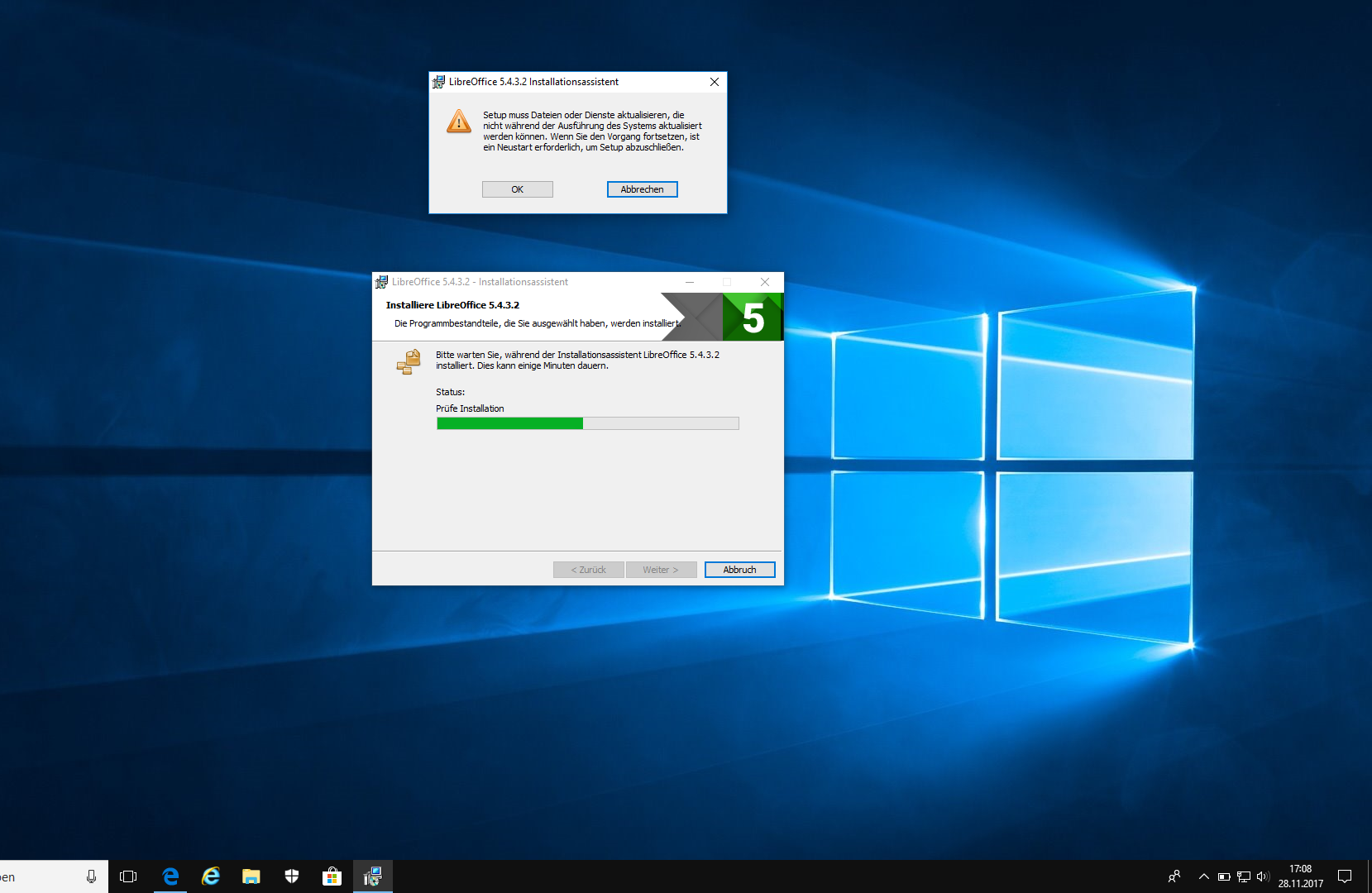
Task: Click the disabled Weiter button
Action: pyautogui.click(x=661, y=570)
